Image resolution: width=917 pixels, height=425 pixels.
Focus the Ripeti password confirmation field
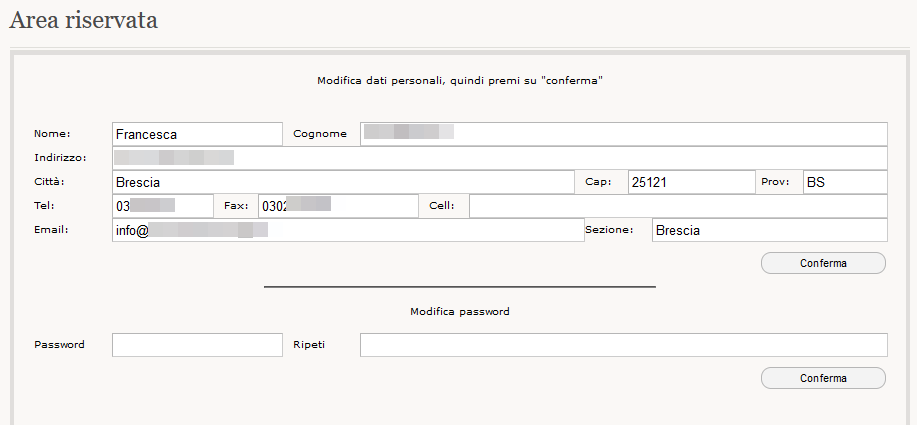pyautogui.click(x=623, y=345)
